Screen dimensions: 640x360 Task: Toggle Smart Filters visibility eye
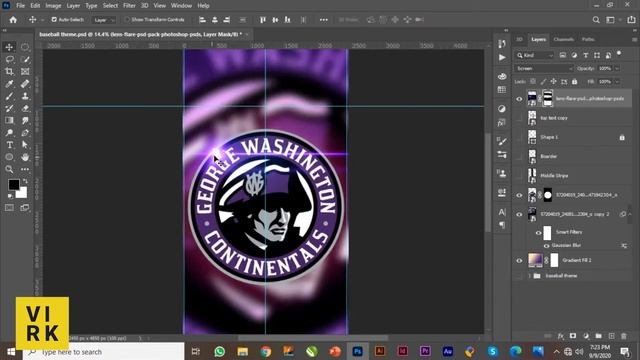point(538,233)
